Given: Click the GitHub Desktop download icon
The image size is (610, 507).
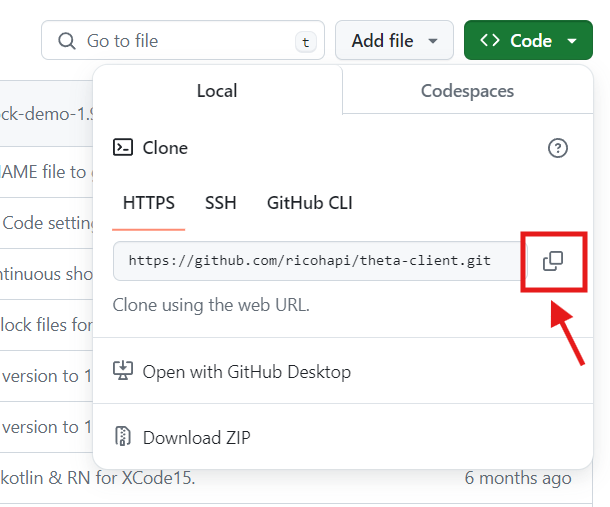Looking at the screenshot, I should (123, 370).
